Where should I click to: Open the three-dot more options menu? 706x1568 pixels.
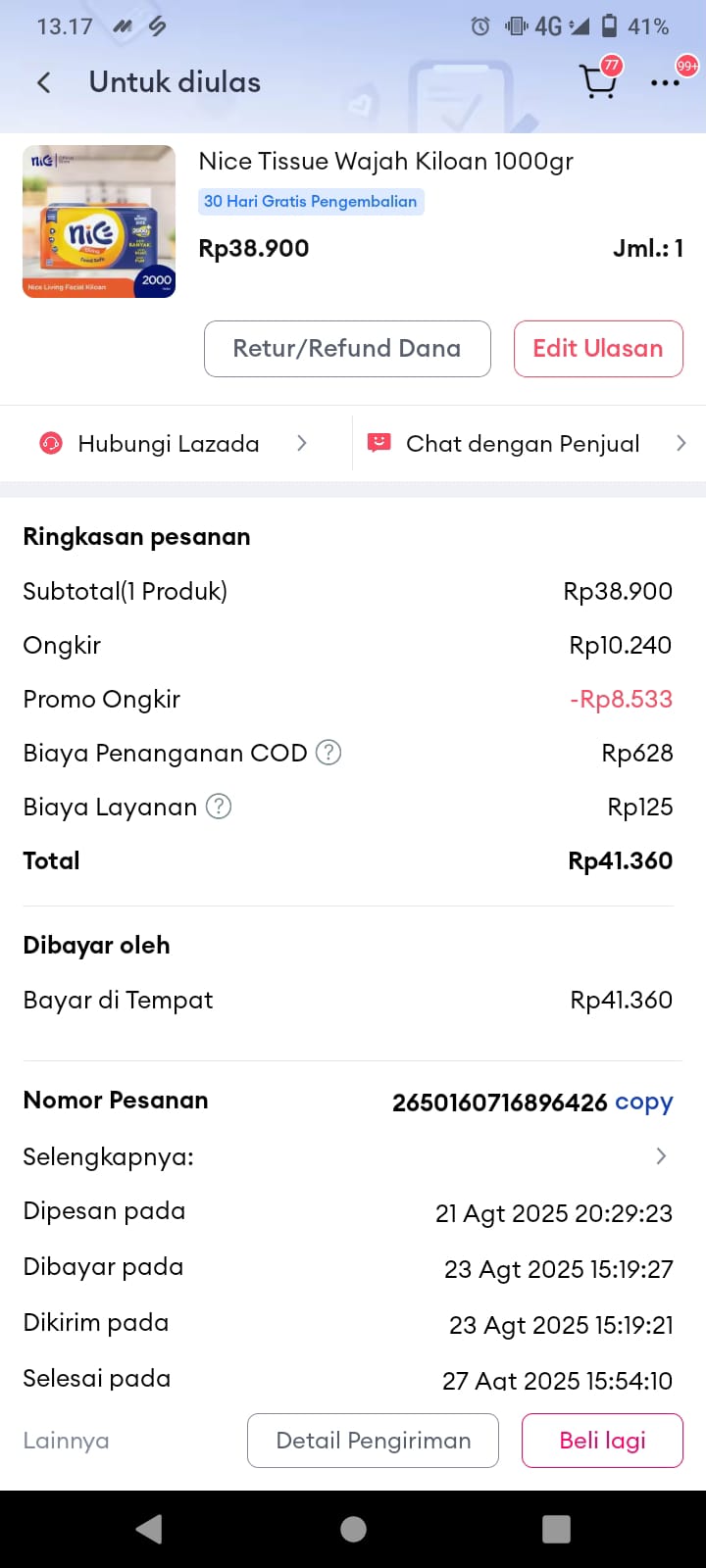click(665, 82)
